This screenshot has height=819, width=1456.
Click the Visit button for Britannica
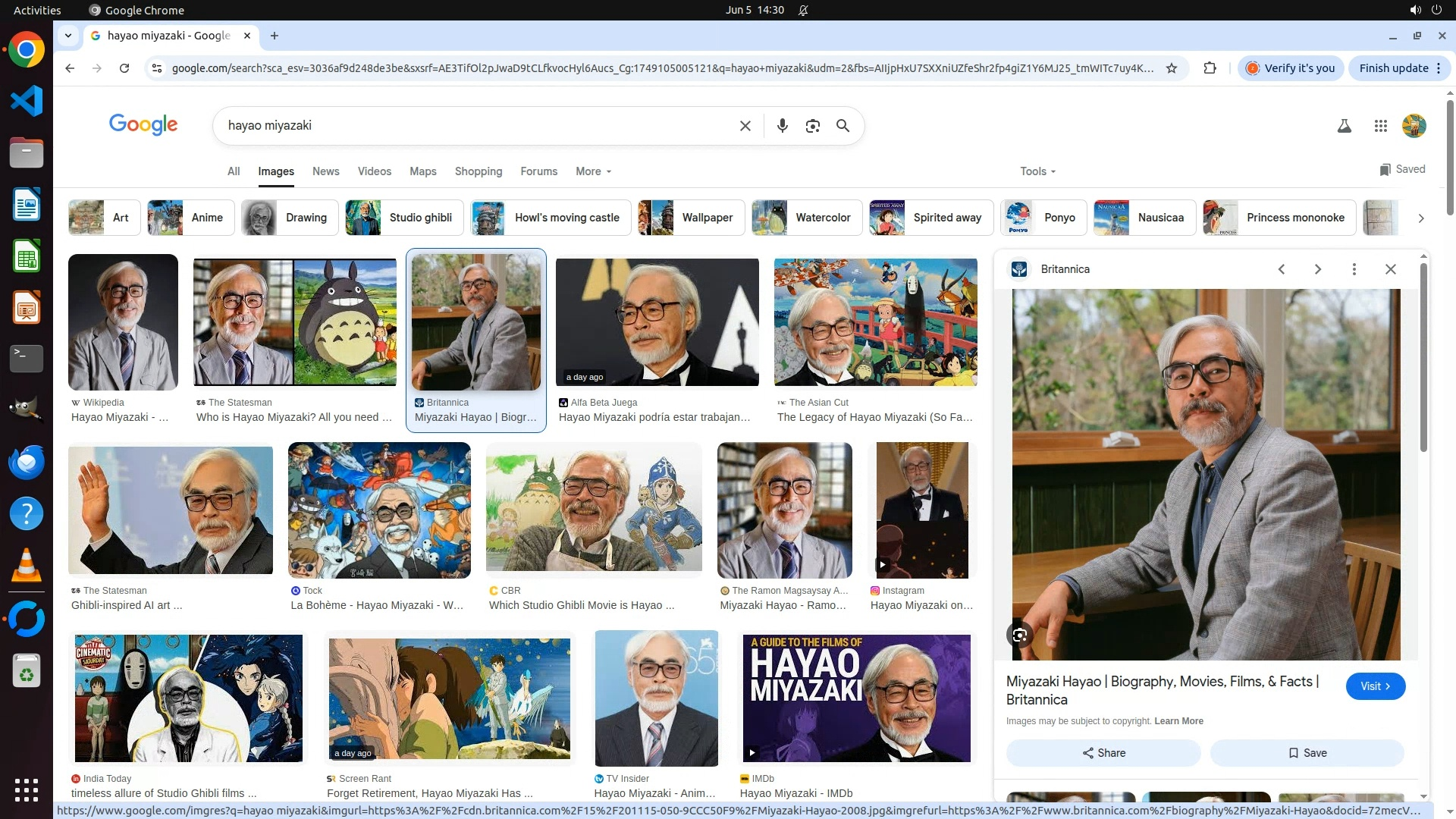(x=1375, y=686)
